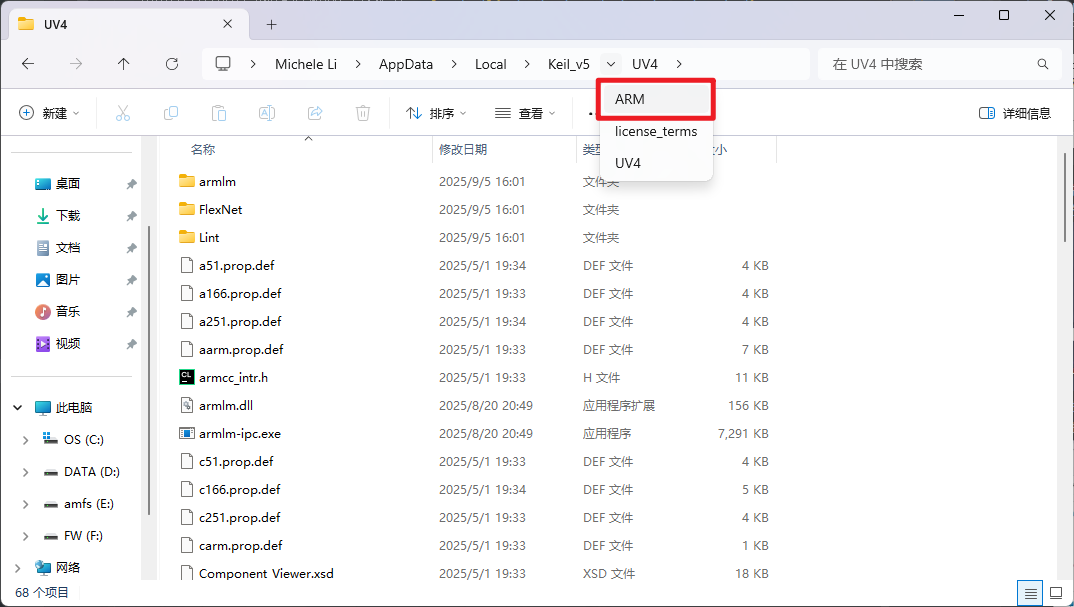Open the 查看 view dropdown
This screenshot has height=607, width=1074.
[525, 114]
